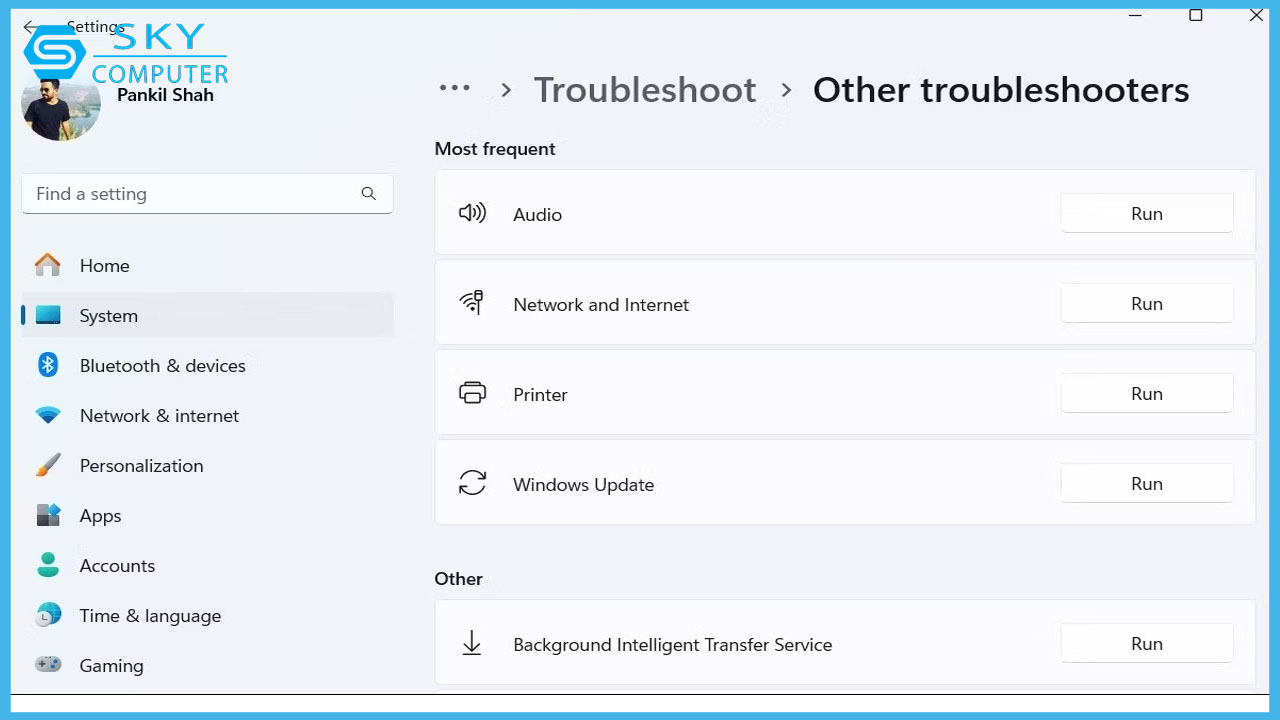Click the Network and Internet label text

601,305
